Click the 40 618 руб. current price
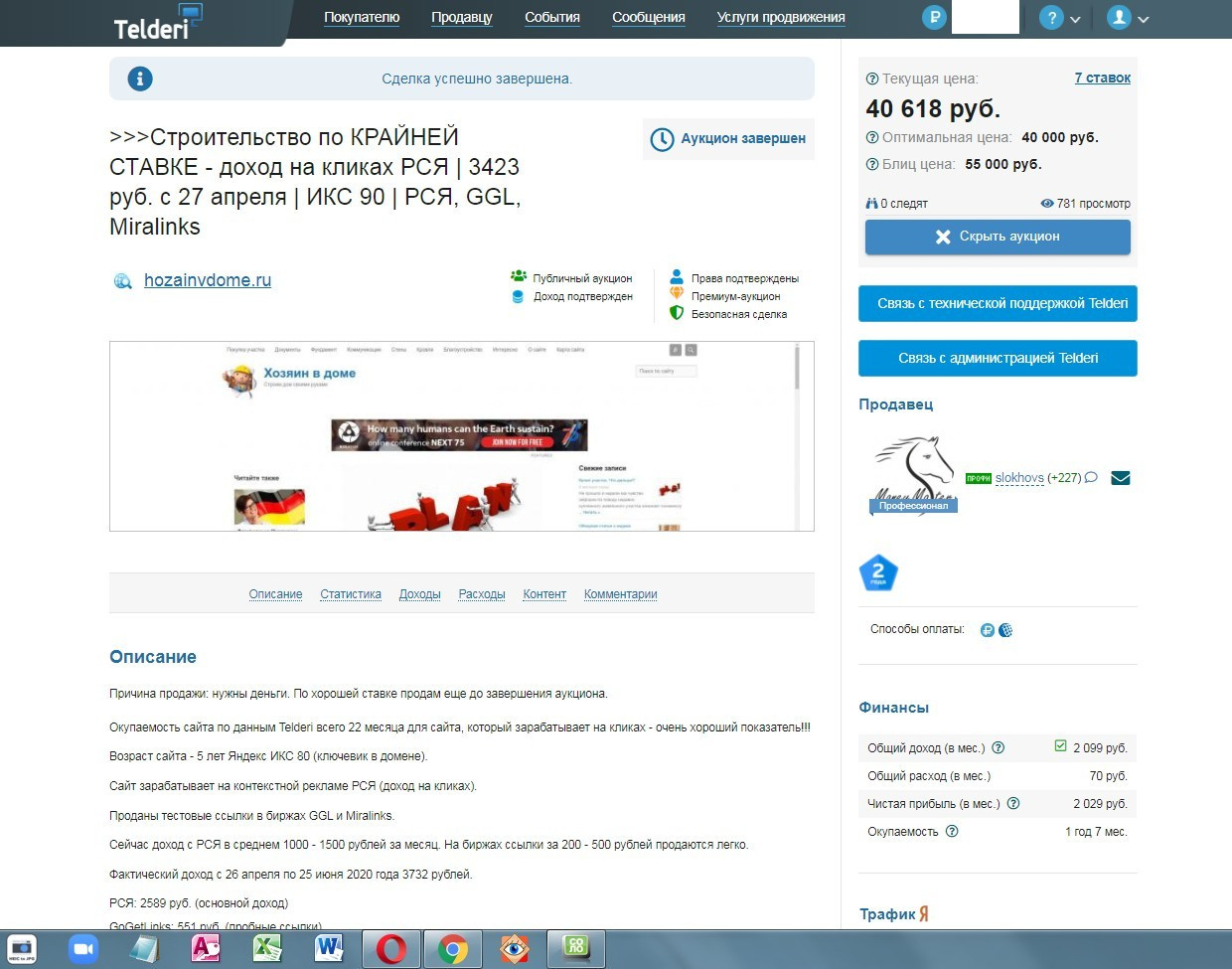The height and width of the screenshot is (969, 1232). pyautogui.click(x=933, y=108)
